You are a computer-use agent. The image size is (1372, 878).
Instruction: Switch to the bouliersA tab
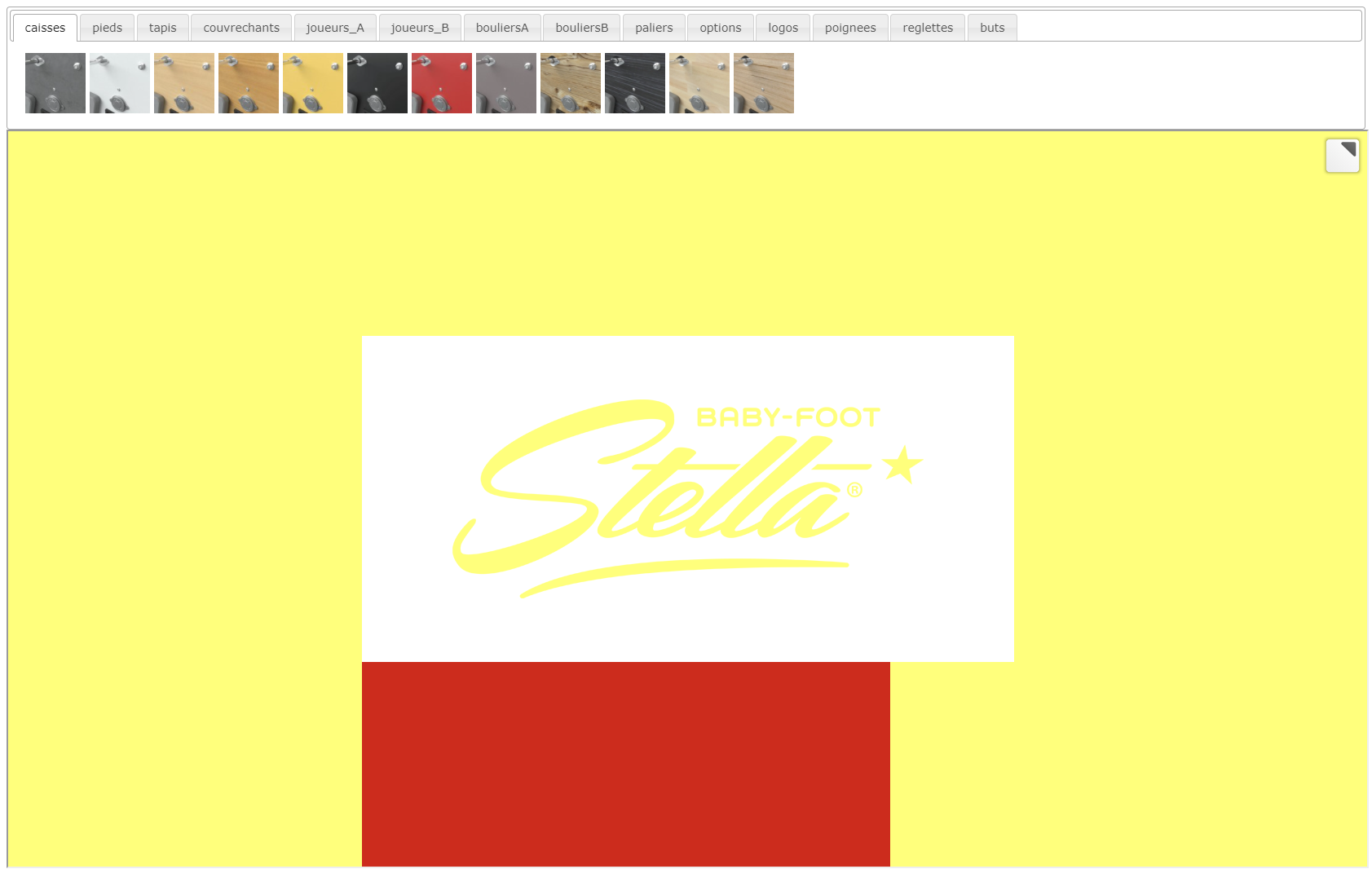pyautogui.click(x=502, y=28)
